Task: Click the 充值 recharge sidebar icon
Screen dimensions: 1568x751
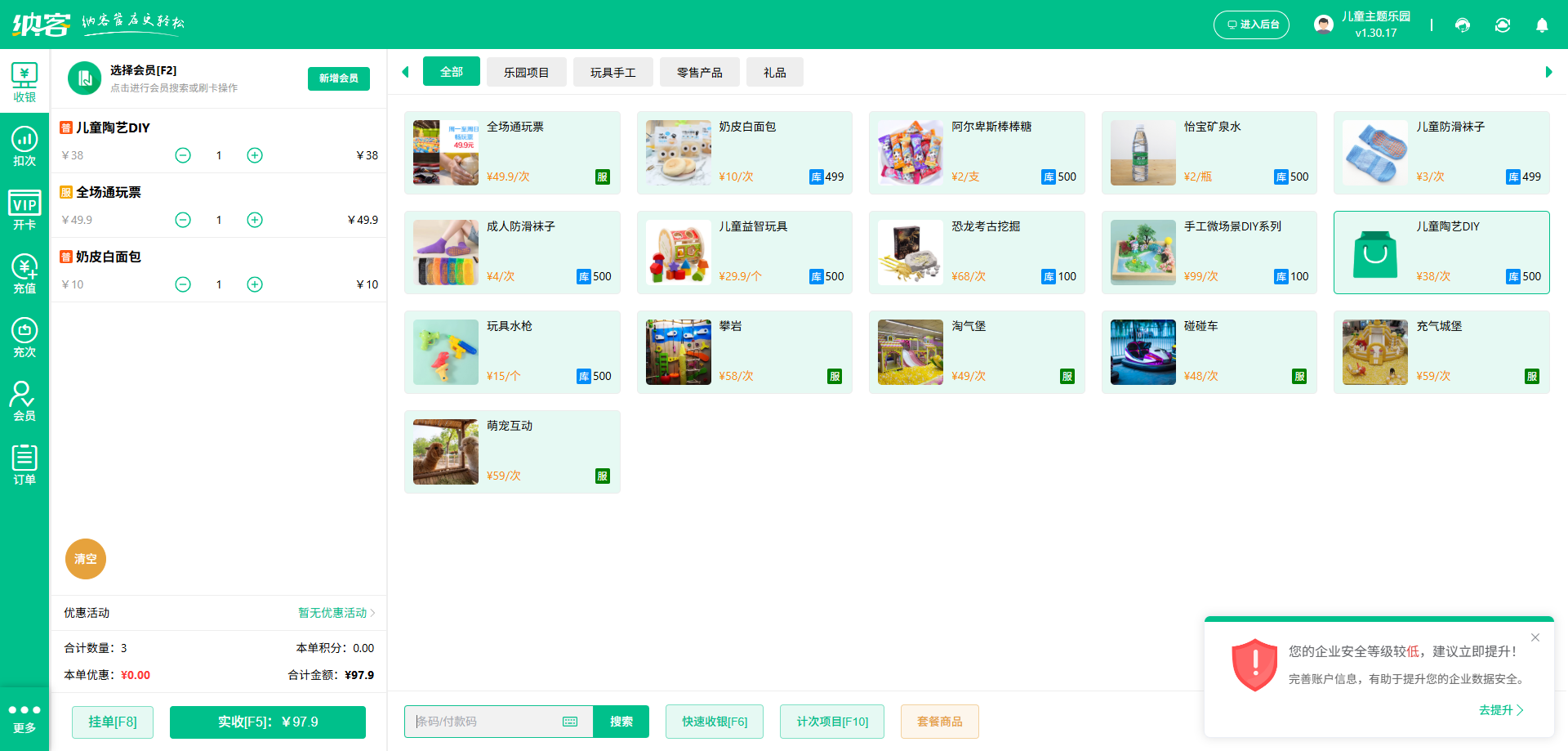Action: tap(24, 274)
